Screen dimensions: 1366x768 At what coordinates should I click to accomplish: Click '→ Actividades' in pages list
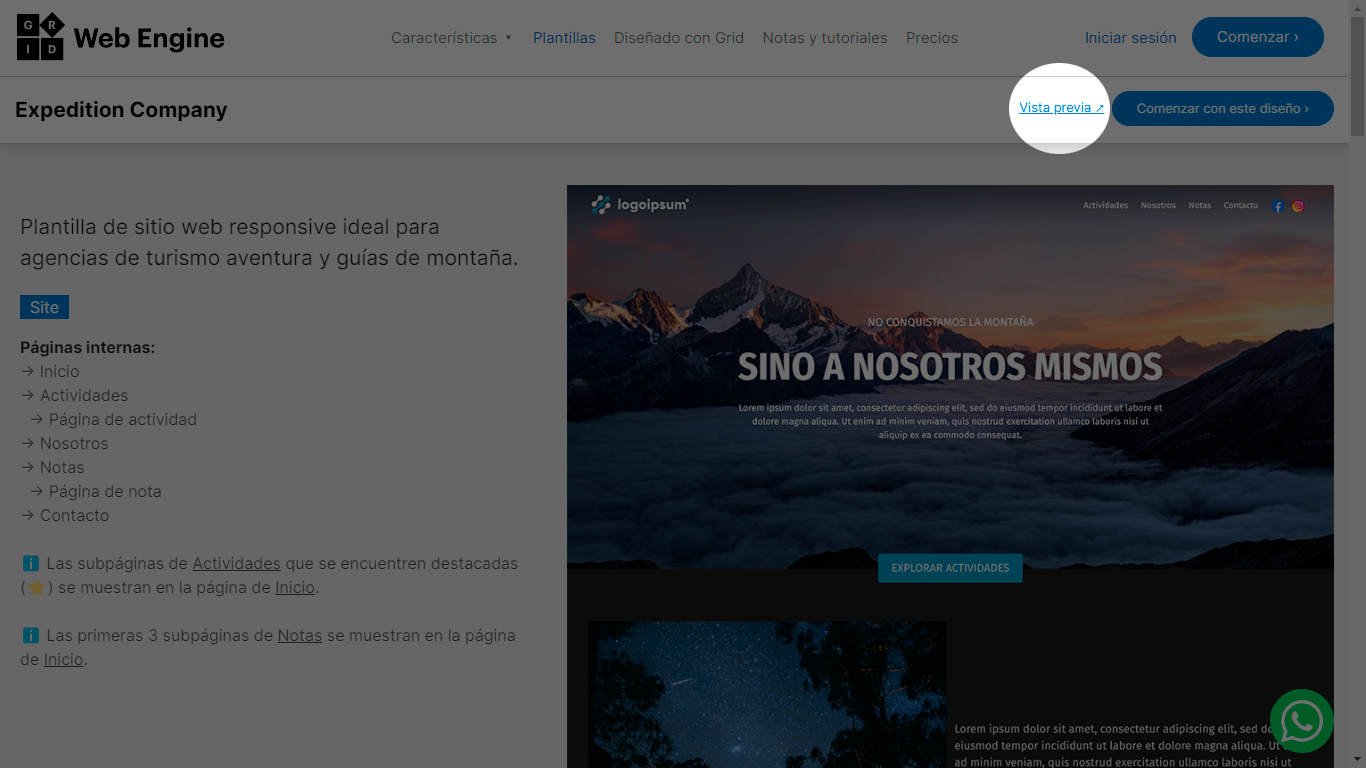tap(74, 395)
